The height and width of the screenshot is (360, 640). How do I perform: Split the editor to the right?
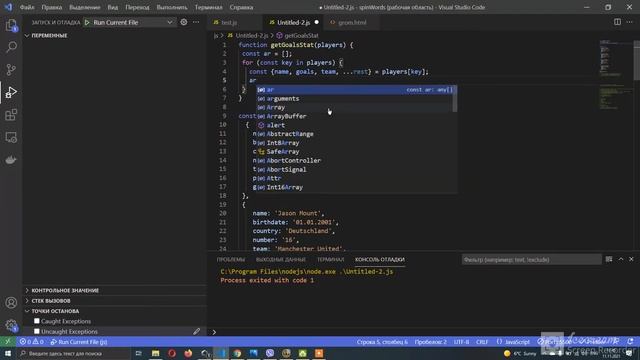pyautogui.click(x=617, y=22)
